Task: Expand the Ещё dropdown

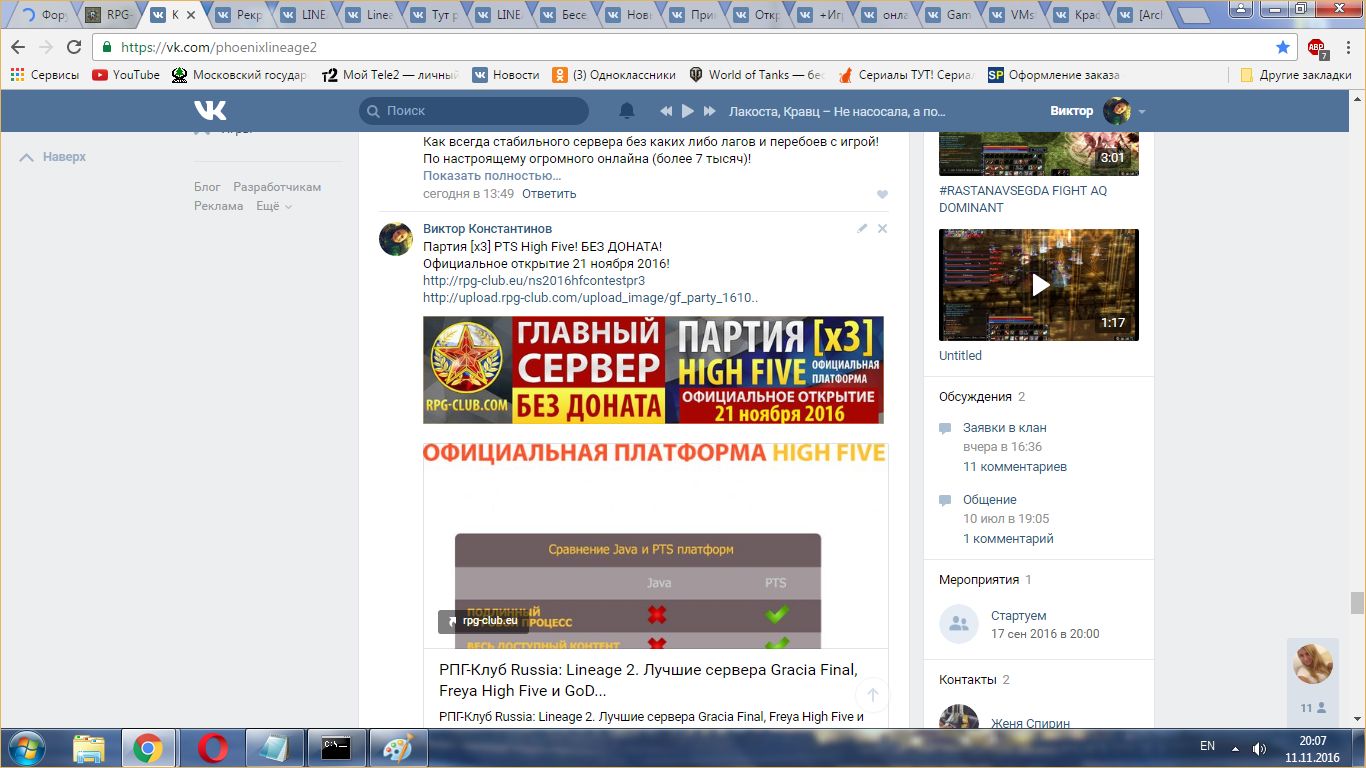Action: coord(274,206)
